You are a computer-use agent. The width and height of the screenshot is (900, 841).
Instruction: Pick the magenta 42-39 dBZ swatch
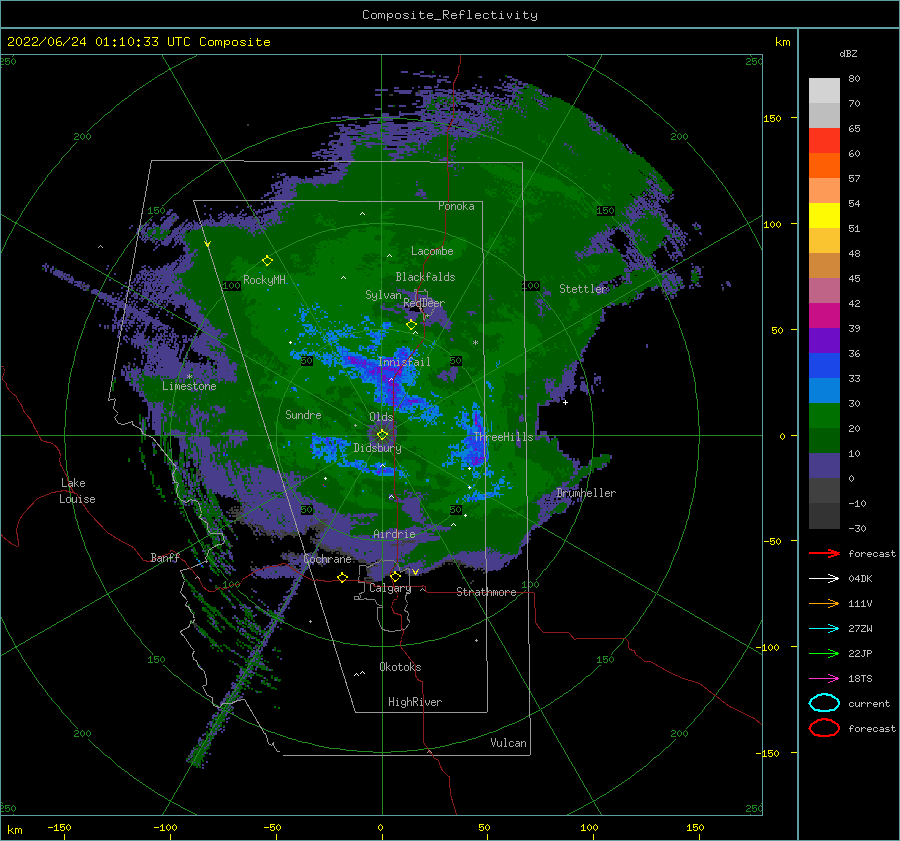[824, 315]
